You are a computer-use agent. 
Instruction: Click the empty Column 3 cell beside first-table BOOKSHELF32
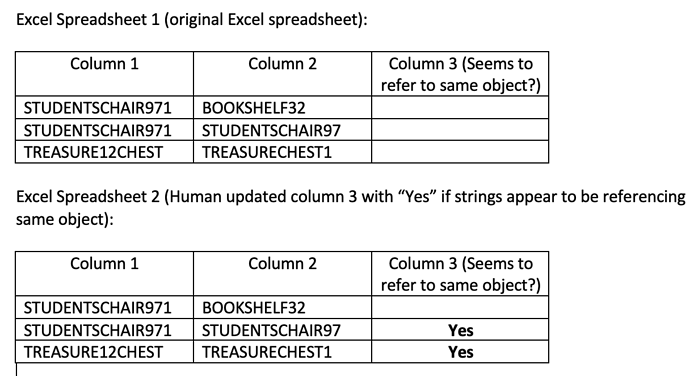[460, 107]
